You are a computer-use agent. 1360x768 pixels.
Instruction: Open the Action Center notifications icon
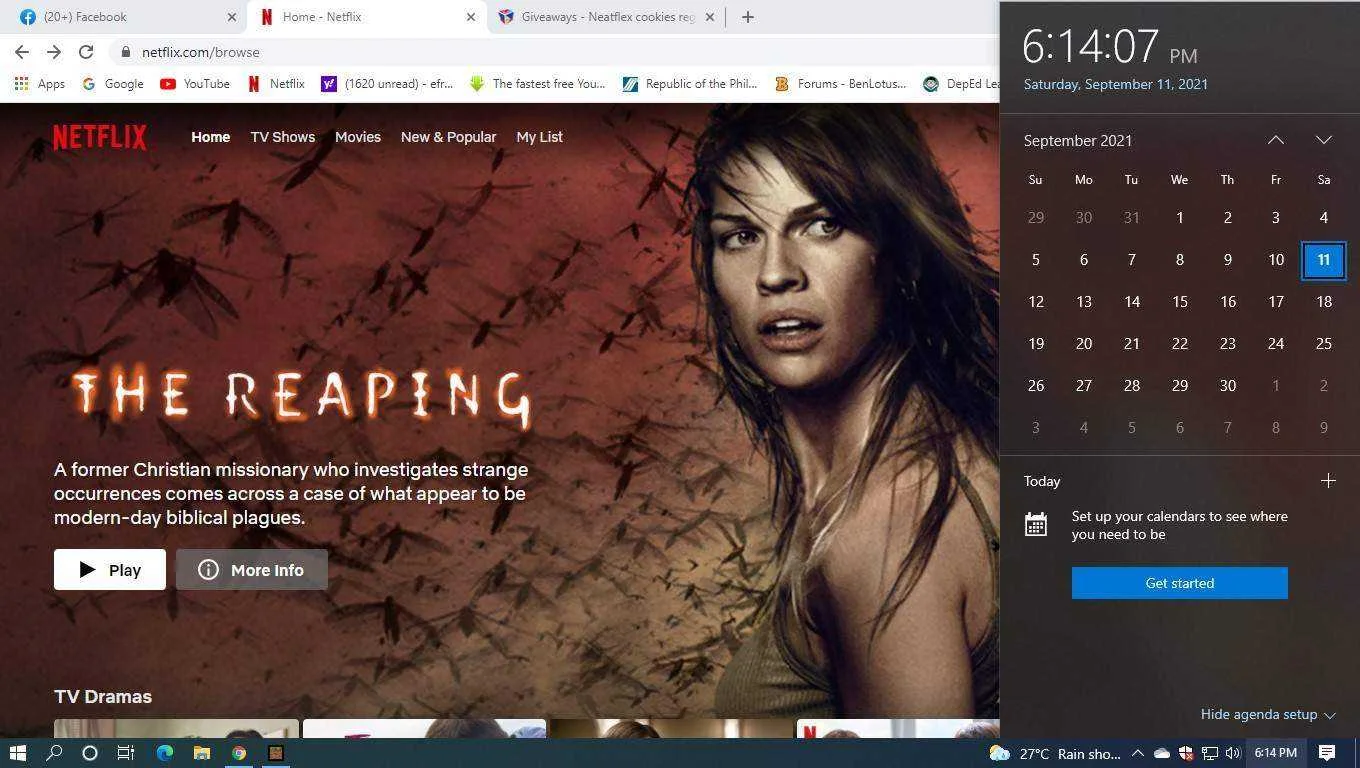[x=1327, y=753]
